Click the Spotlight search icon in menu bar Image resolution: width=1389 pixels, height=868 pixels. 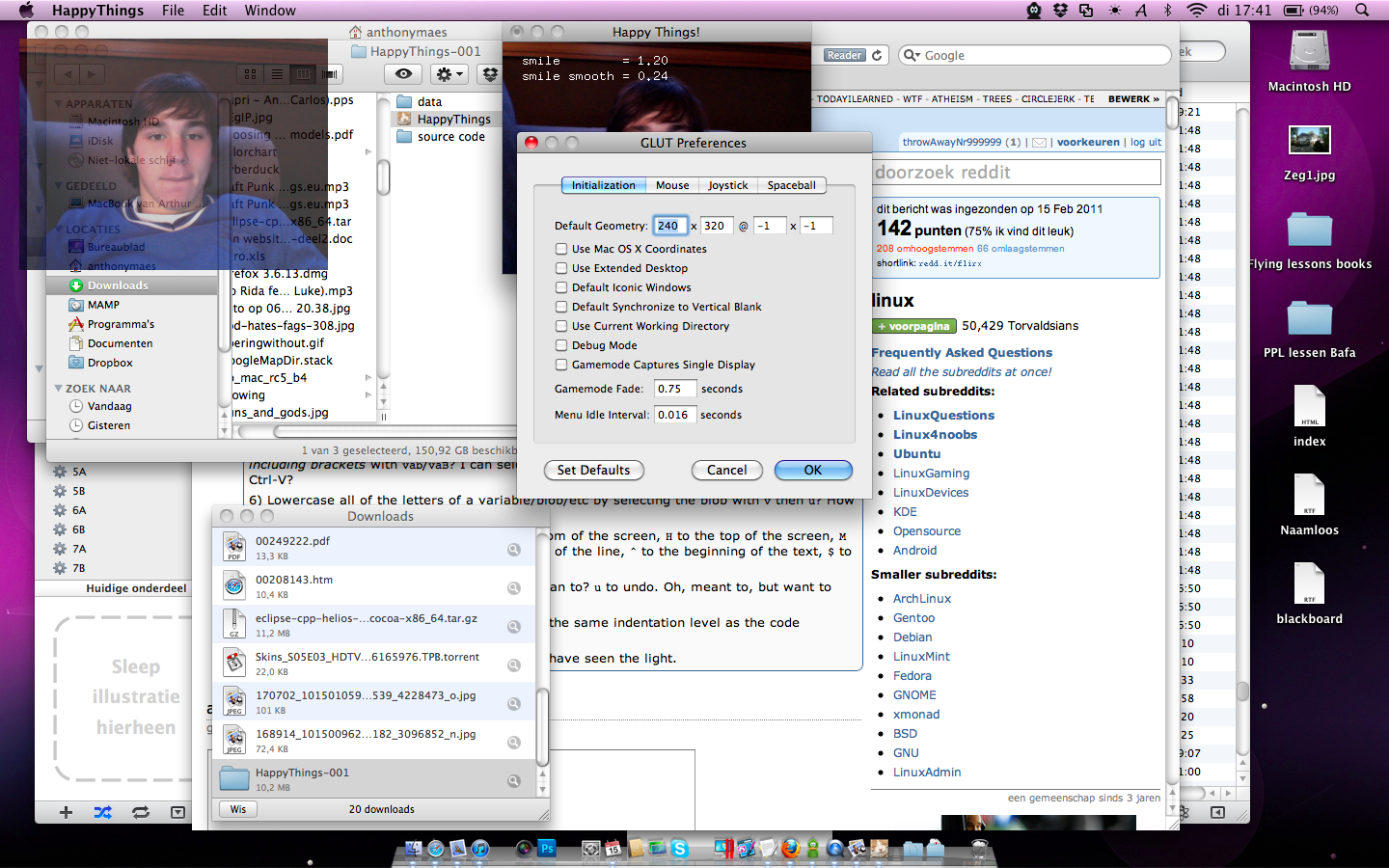1362,10
